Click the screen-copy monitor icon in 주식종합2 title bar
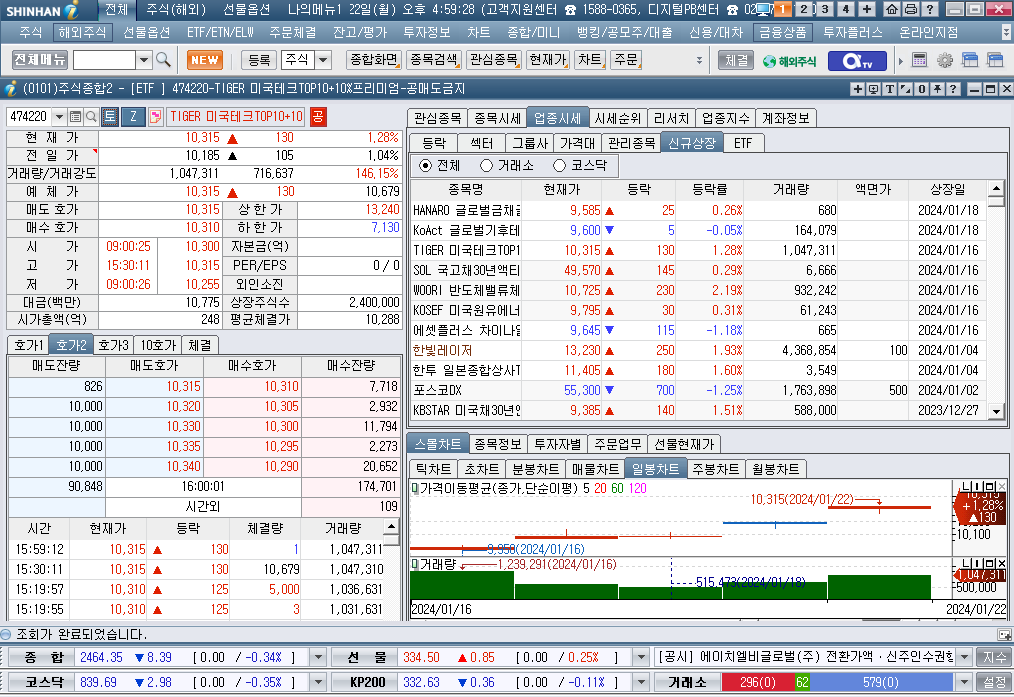This screenshot has width=1014, height=697. (x=874, y=89)
